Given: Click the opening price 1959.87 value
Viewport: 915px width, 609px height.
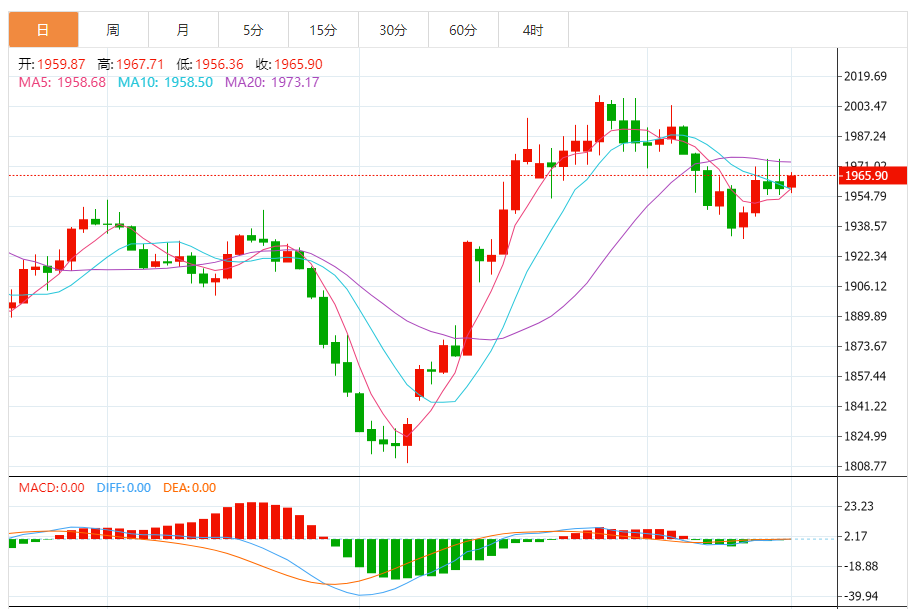Looking at the screenshot, I should click(x=61, y=64).
